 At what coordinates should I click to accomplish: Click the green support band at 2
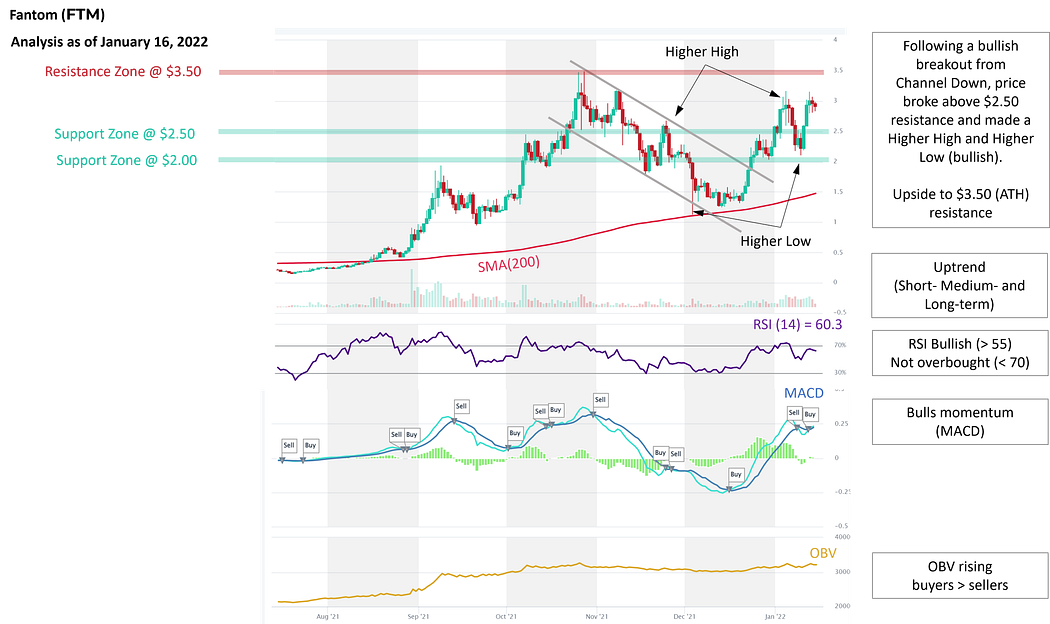click(523, 159)
